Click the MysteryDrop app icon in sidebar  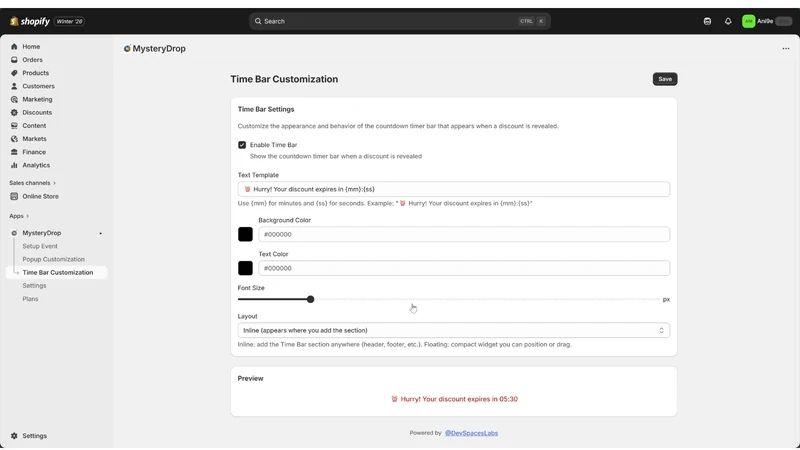click(14, 233)
